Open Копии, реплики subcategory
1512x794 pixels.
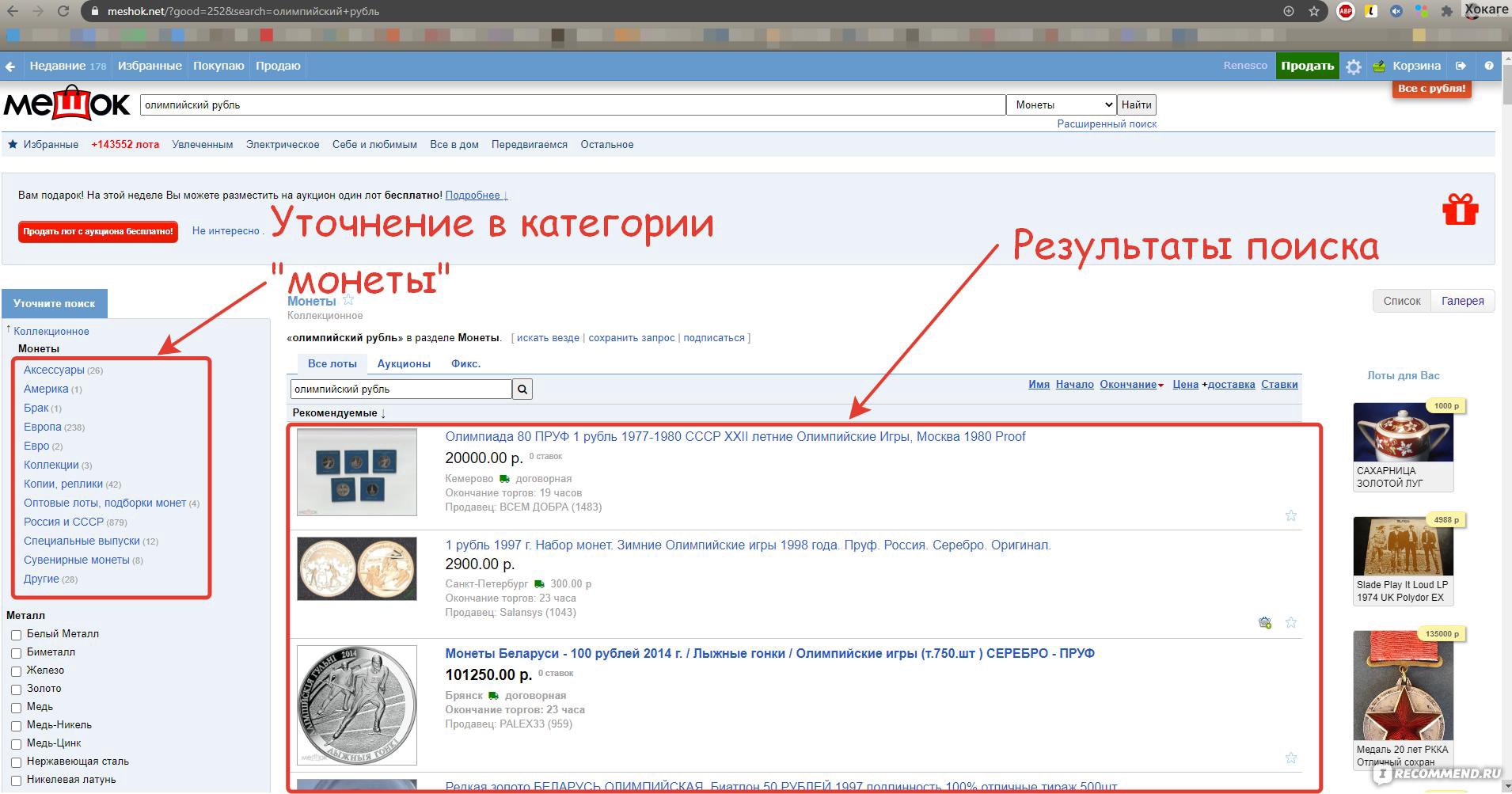pyautogui.click(x=63, y=484)
